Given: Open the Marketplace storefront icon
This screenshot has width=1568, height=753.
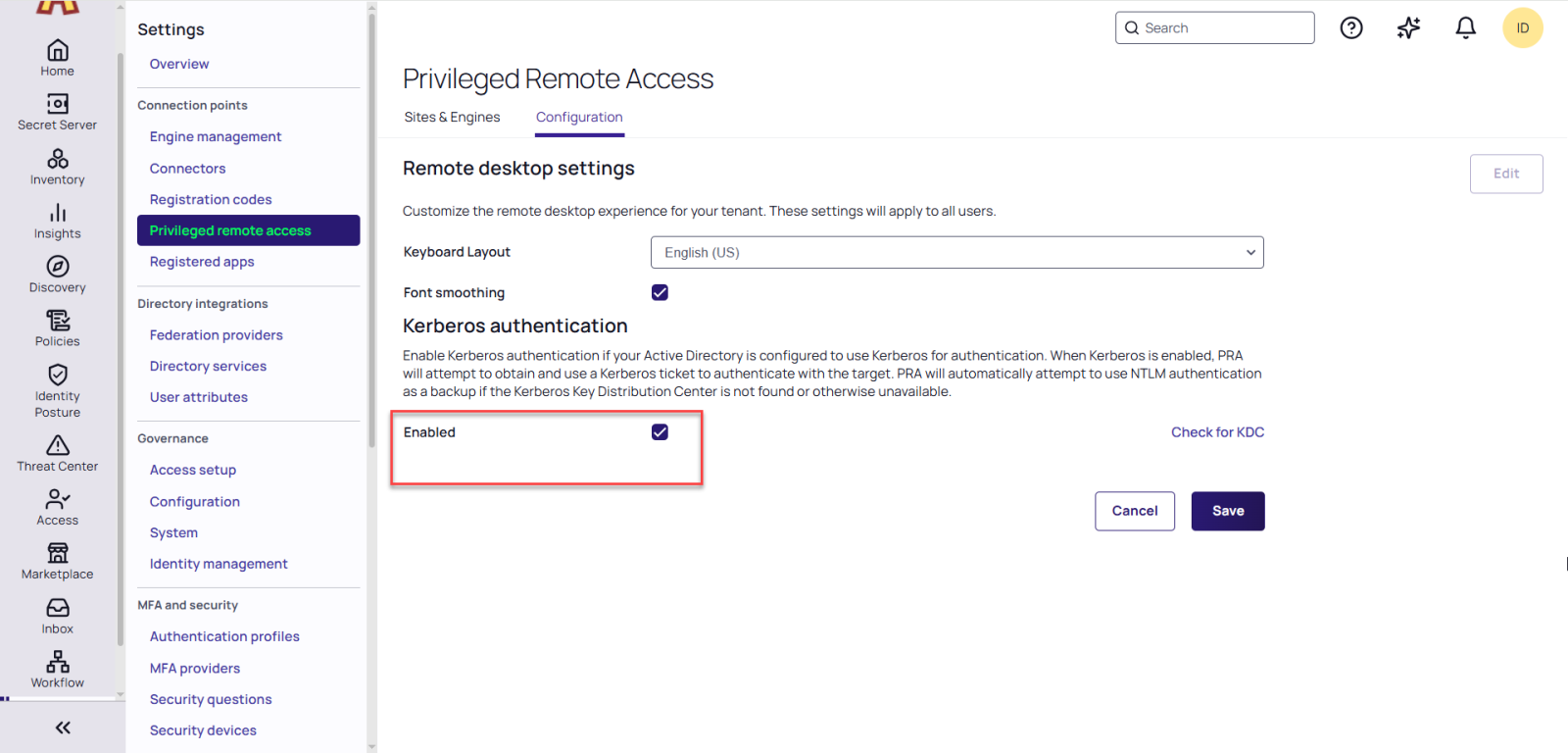Looking at the screenshot, I should pyautogui.click(x=58, y=554).
